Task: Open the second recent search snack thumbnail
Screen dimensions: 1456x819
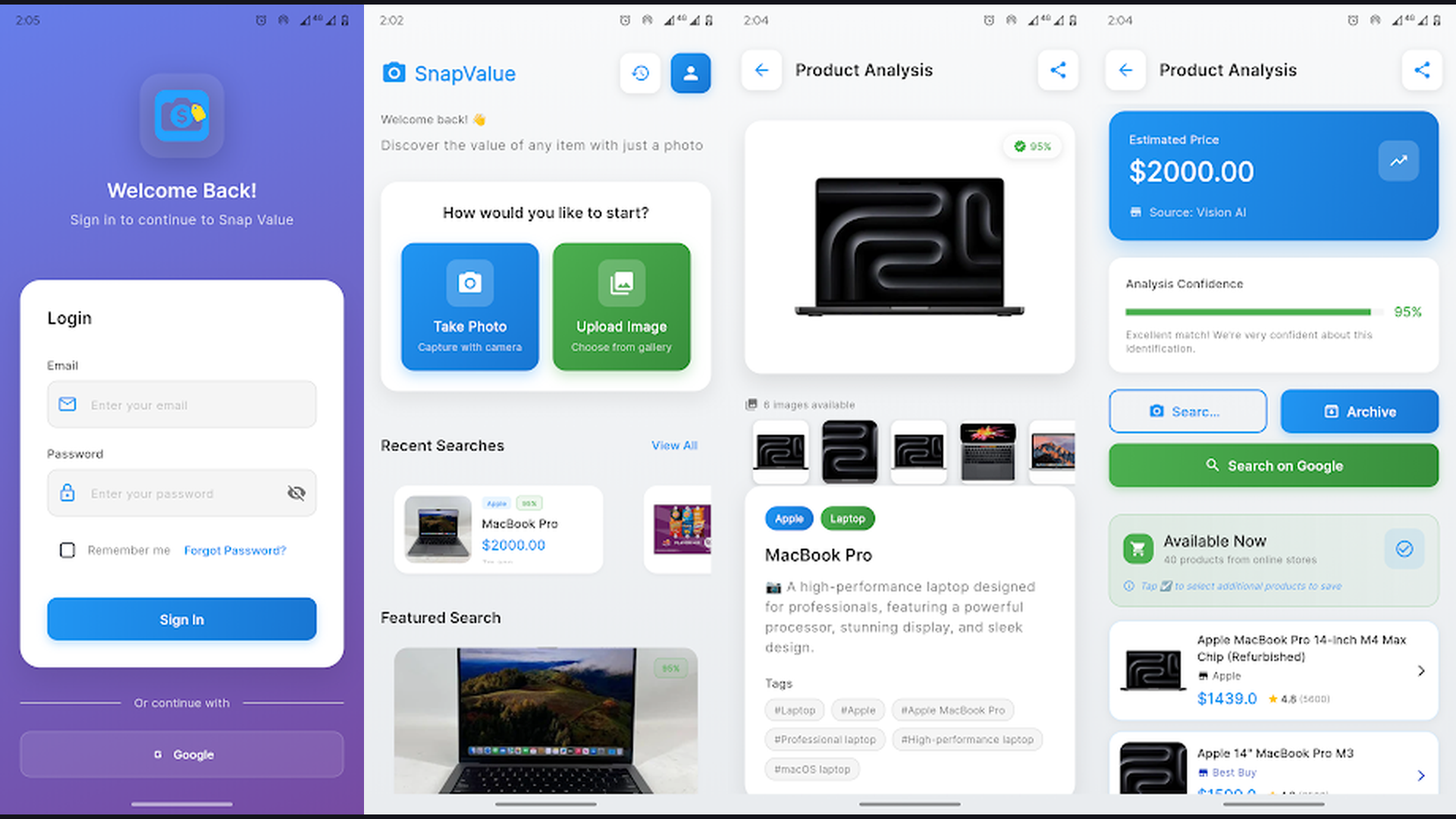Action: [682, 529]
